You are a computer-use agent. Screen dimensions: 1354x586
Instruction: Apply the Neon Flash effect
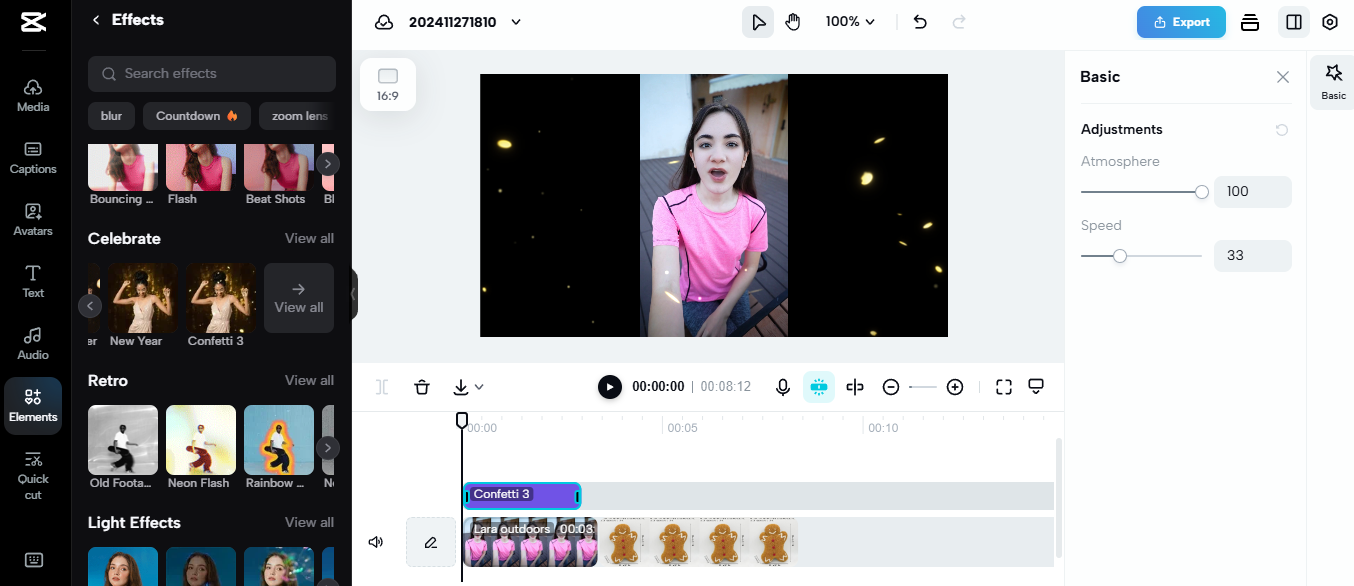click(x=201, y=440)
